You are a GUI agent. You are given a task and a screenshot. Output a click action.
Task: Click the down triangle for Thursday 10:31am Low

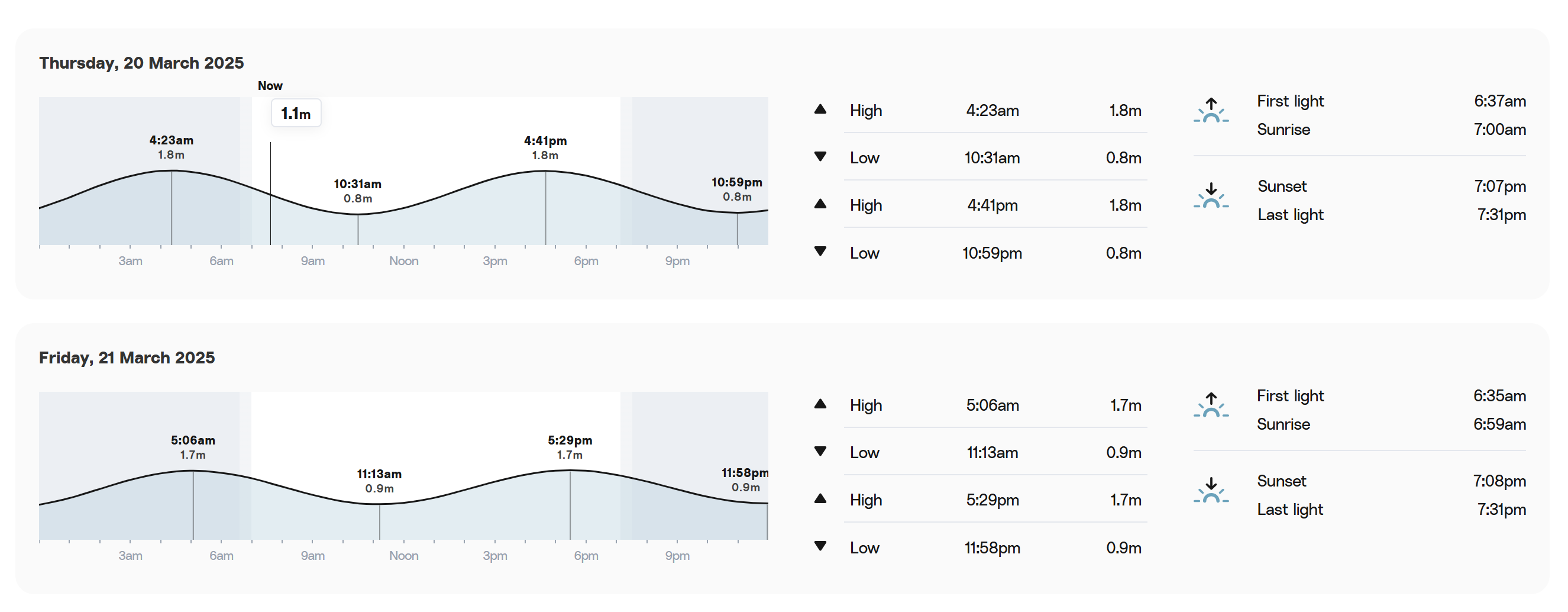tap(820, 157)
